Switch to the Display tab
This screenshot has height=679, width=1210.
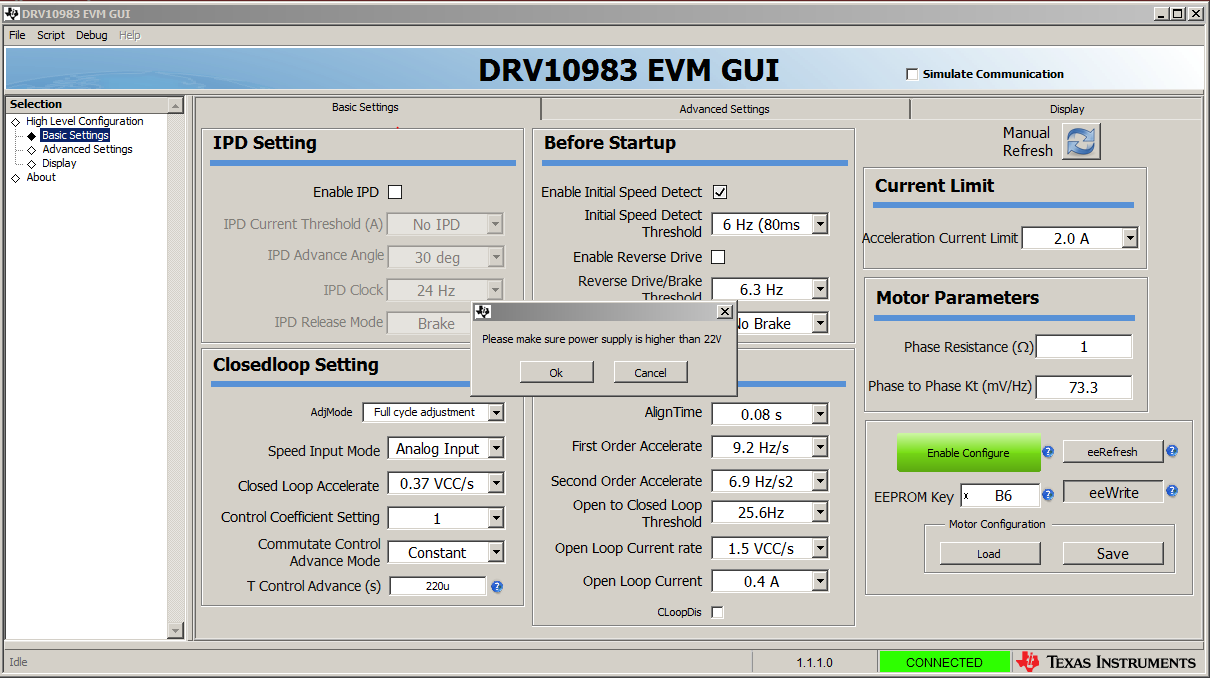click(x=1067, y=109)
